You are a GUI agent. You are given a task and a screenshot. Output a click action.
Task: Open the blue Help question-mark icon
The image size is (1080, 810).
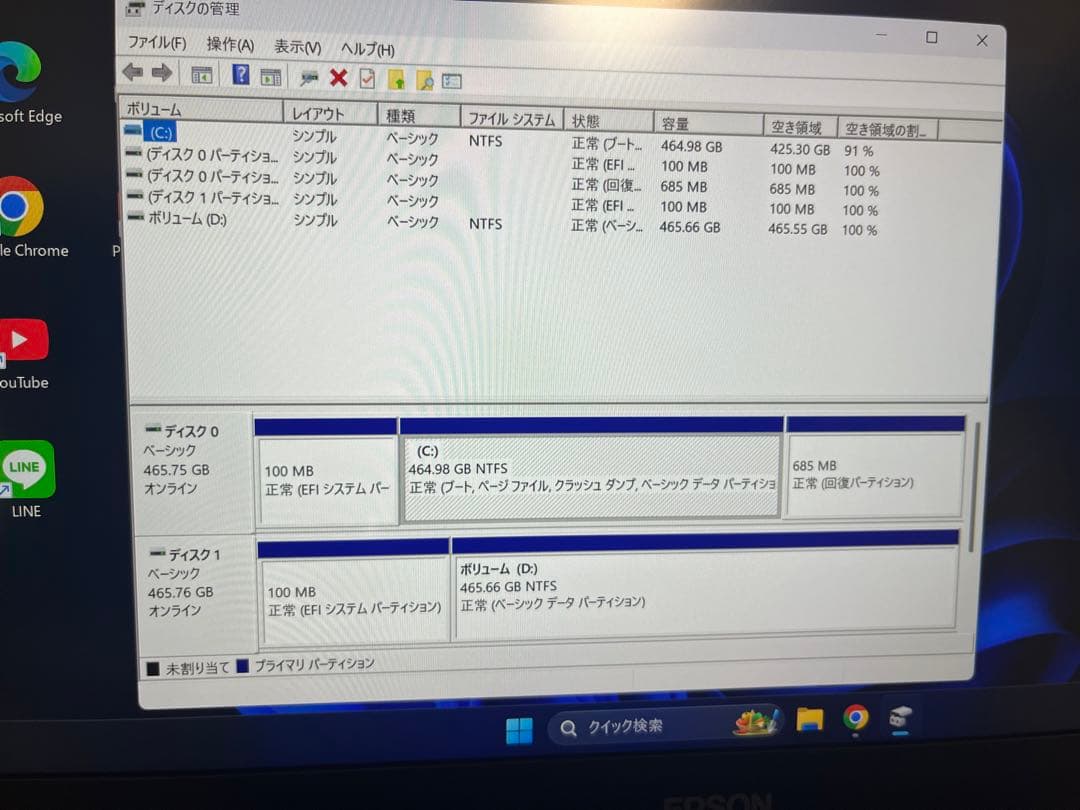[240, 74]
